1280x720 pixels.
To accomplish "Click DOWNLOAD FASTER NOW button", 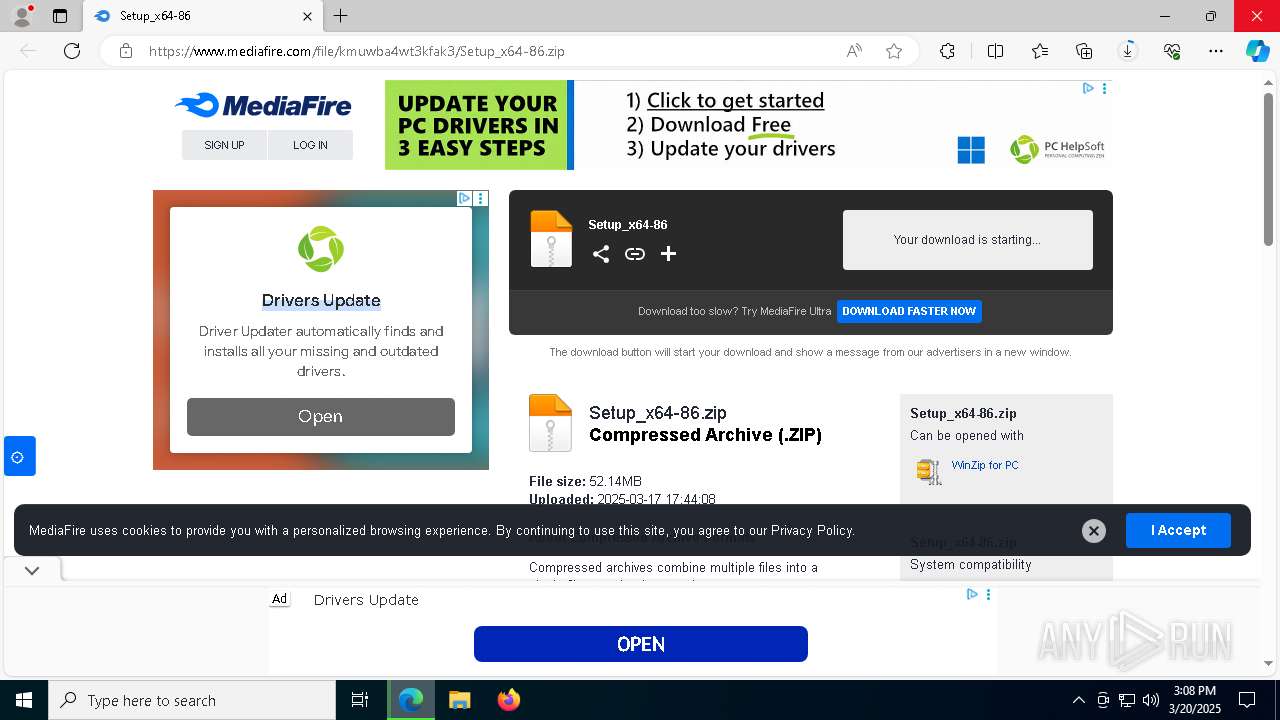I will click(909, 311).
